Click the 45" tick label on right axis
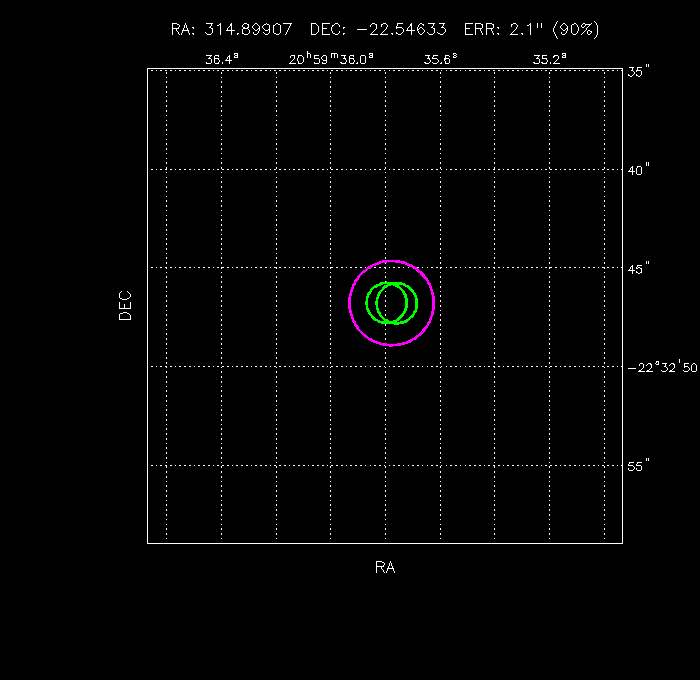Image resolution: width=700 pixels, height=680 pixels. 639,269
